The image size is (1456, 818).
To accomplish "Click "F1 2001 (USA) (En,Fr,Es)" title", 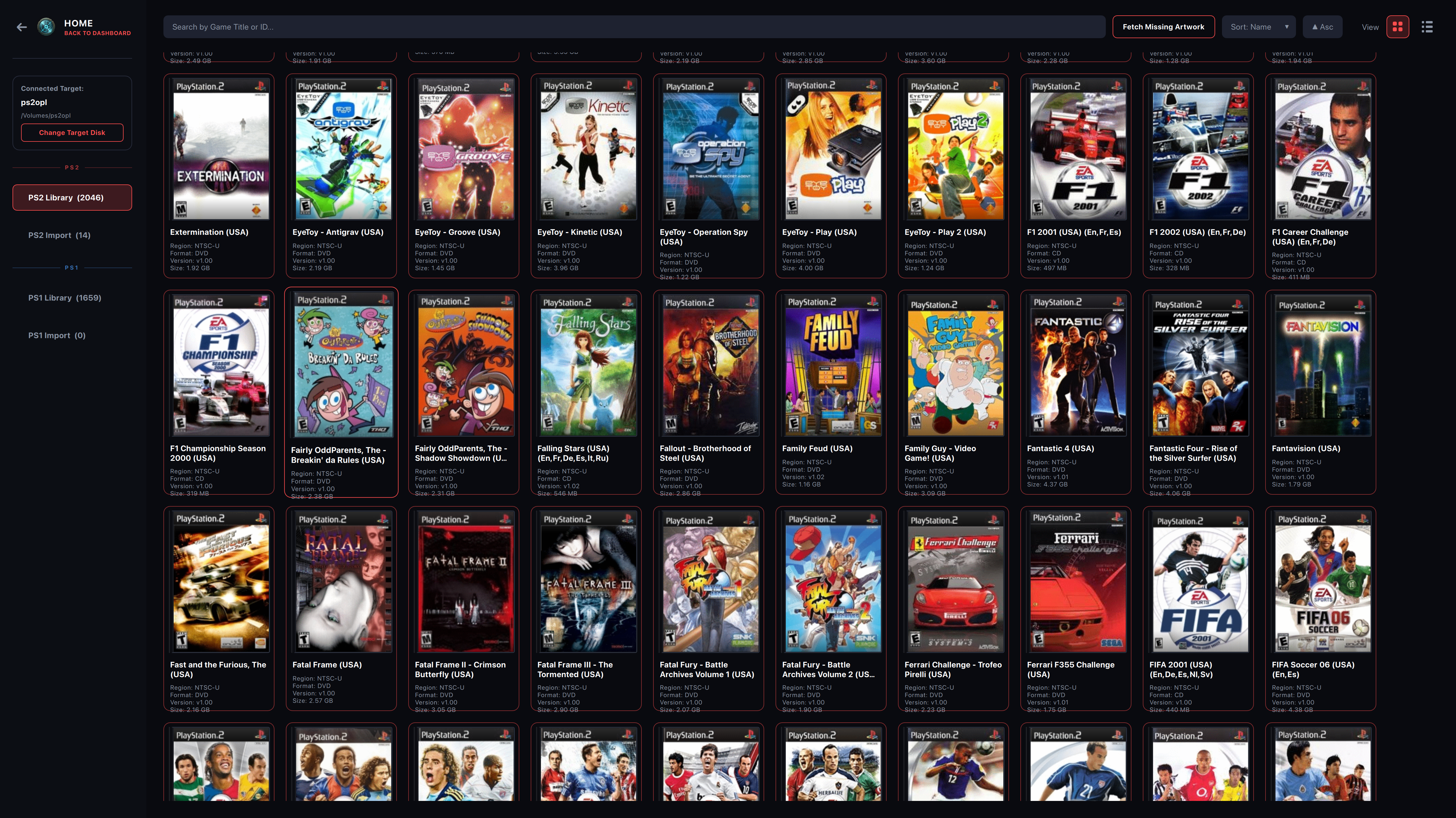I will [x=1074, y=232].
